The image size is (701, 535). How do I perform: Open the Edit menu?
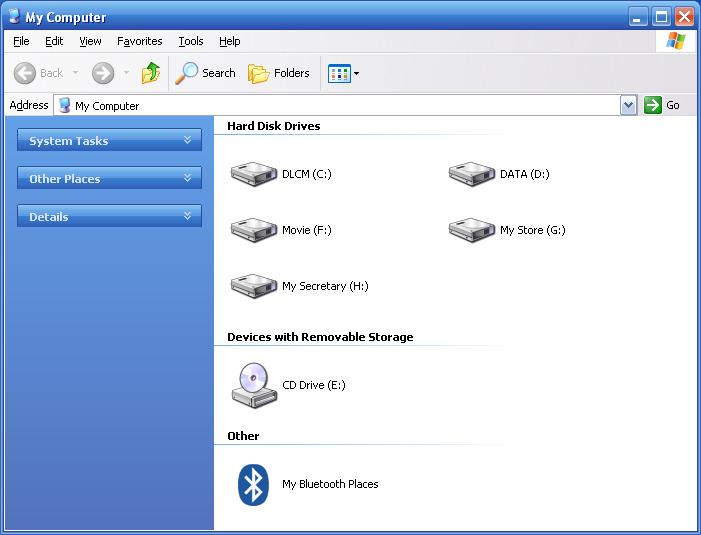pos(54,41)
